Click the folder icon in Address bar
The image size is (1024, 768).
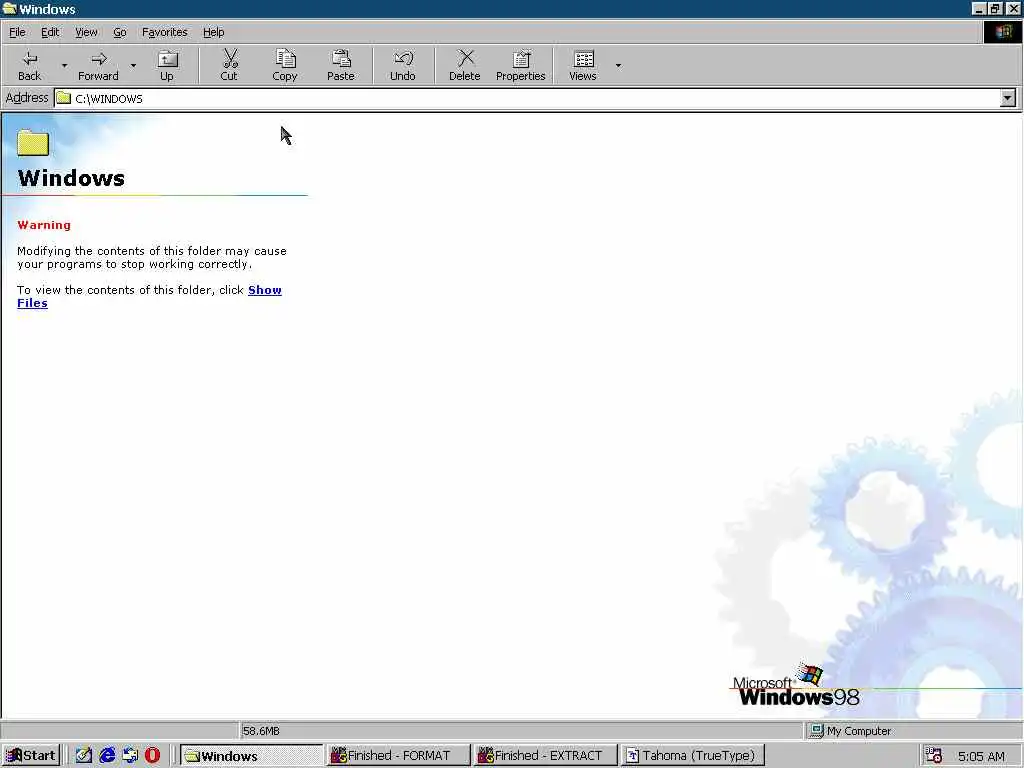tap(63, 99)
